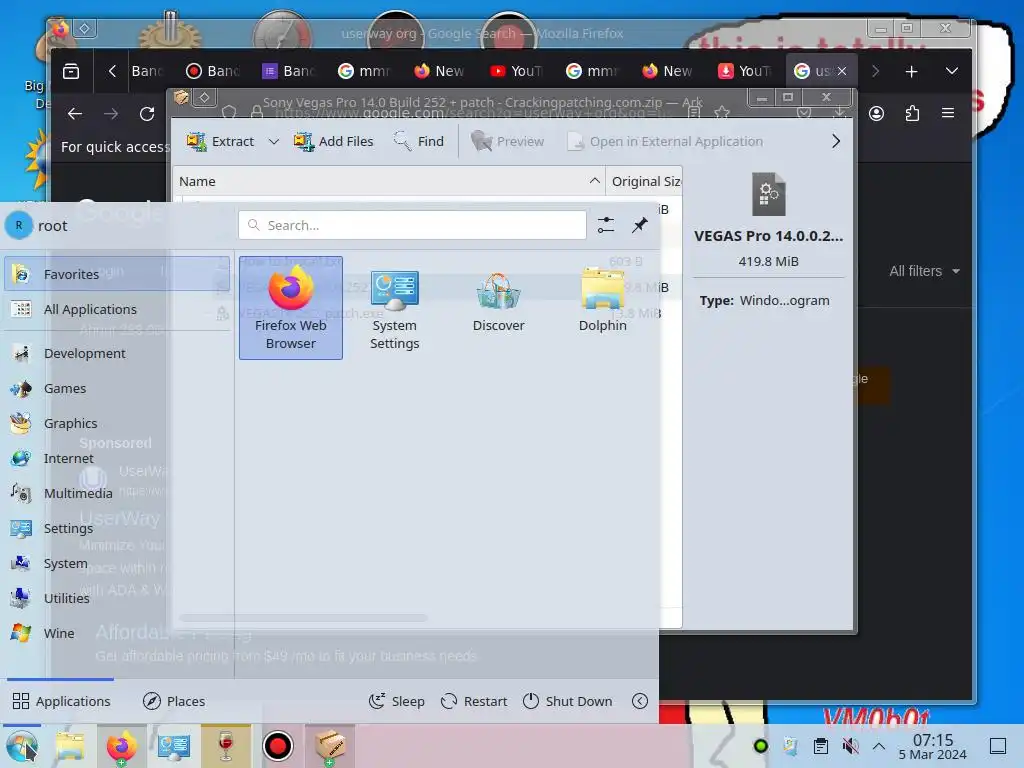This screenshot has width=1024, height=768.
Task: Open Firefox extensions icon
Action: pyautogui.click(x=912, y=114)
